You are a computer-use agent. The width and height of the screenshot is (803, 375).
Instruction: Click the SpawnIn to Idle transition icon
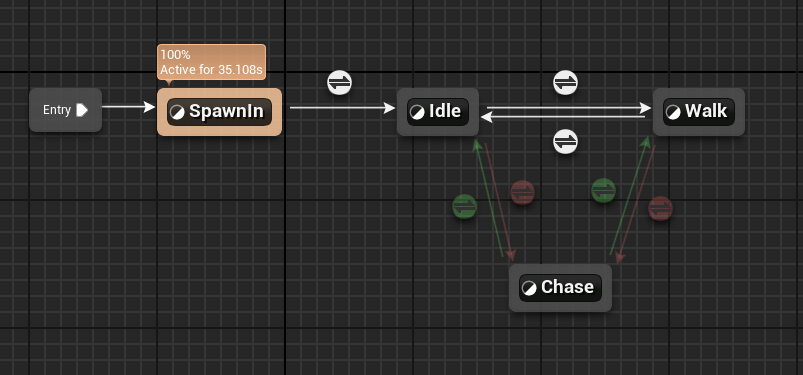340,82
